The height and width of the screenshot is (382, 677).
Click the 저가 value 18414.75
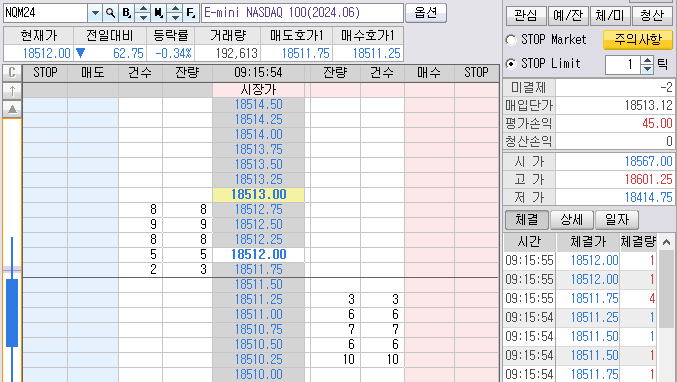tap(648, 198)
